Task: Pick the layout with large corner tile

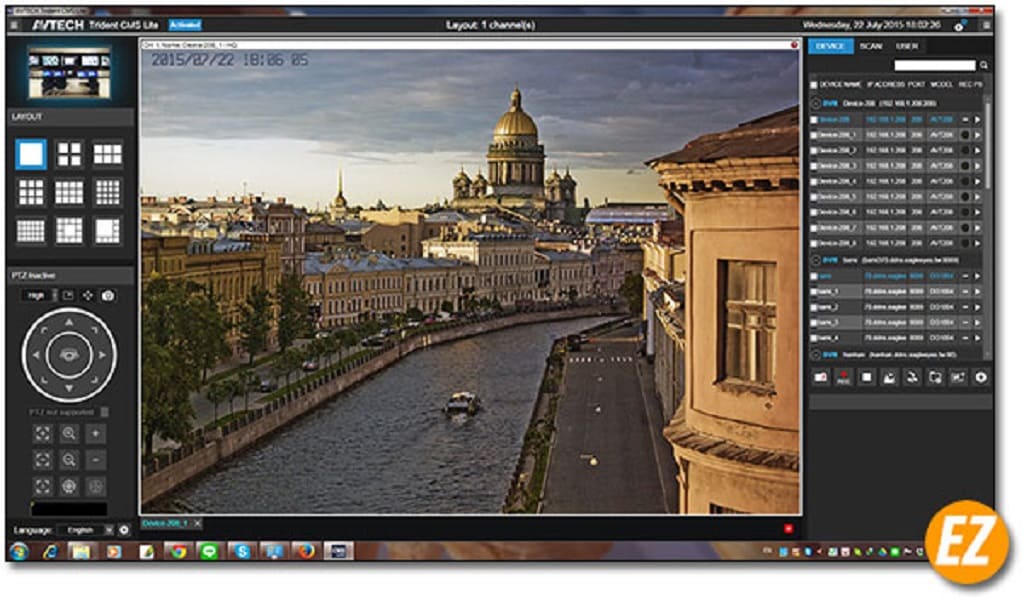Action: point(108,231)
